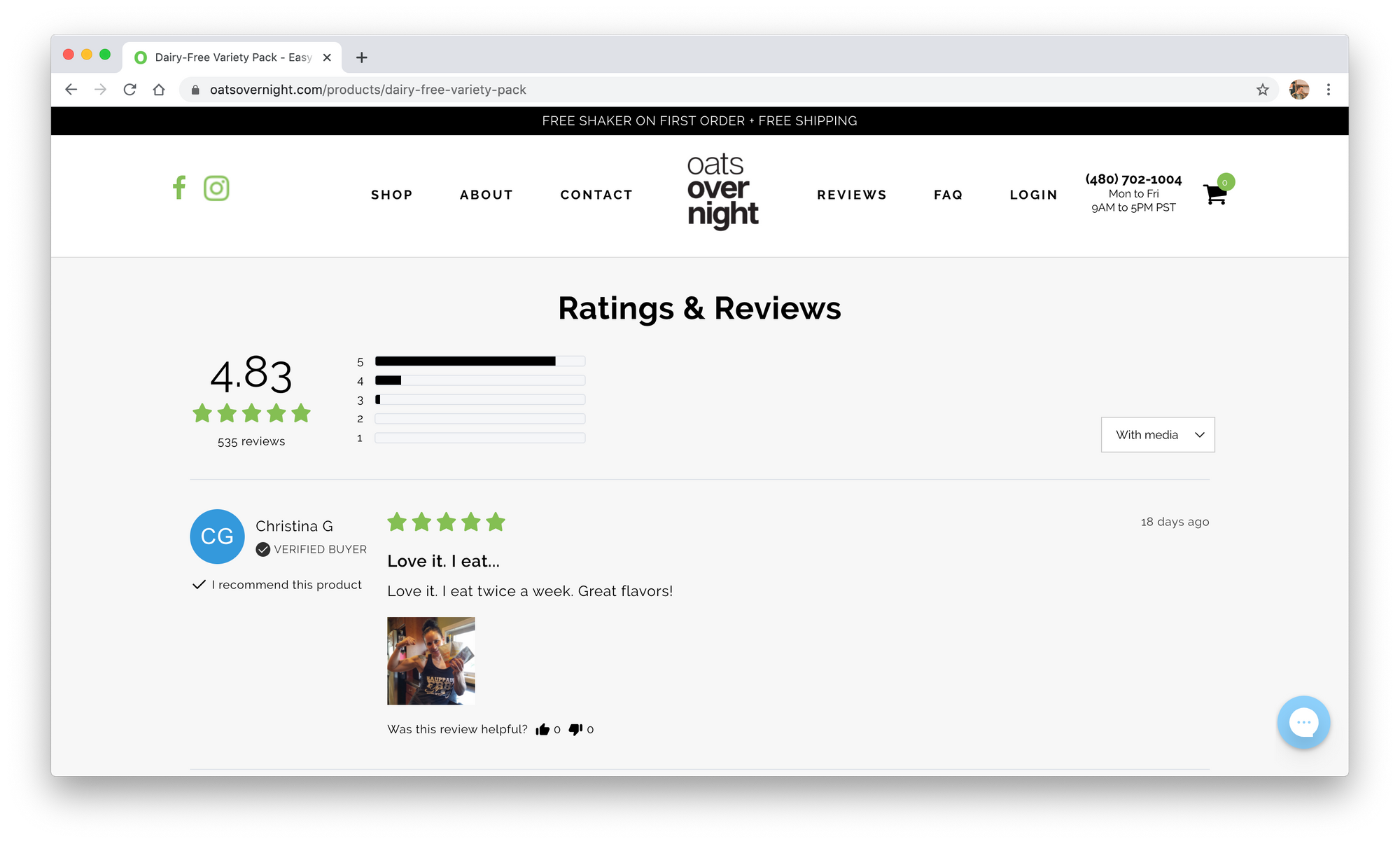Click the '18 days ago' timestamp
The height and width of the screenshot is (844, 1400).
tap(1175, 522)
